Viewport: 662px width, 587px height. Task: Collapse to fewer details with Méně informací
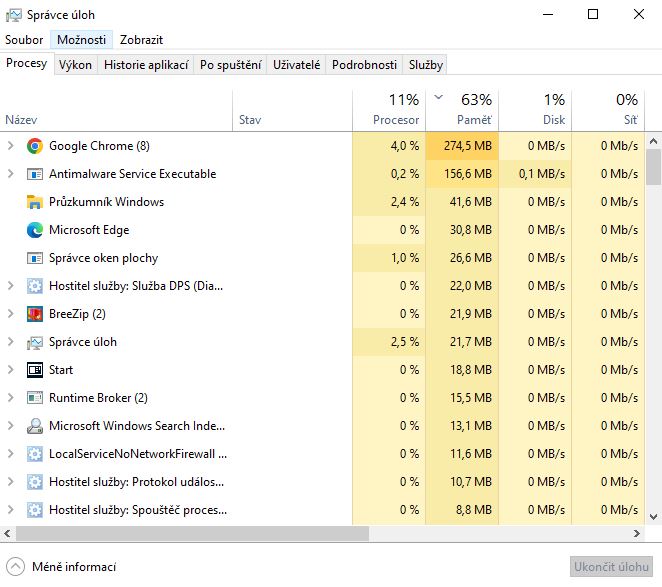64,567
